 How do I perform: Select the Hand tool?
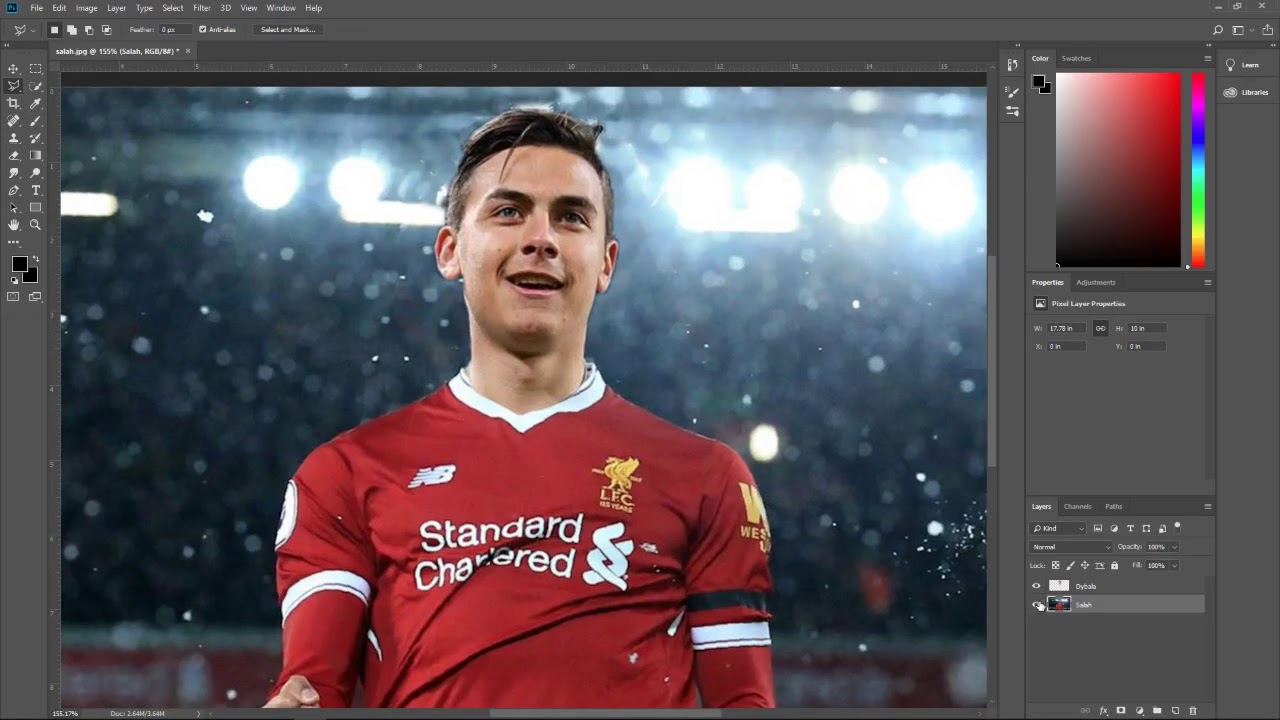pyautogui.click(x=14, y=225)
